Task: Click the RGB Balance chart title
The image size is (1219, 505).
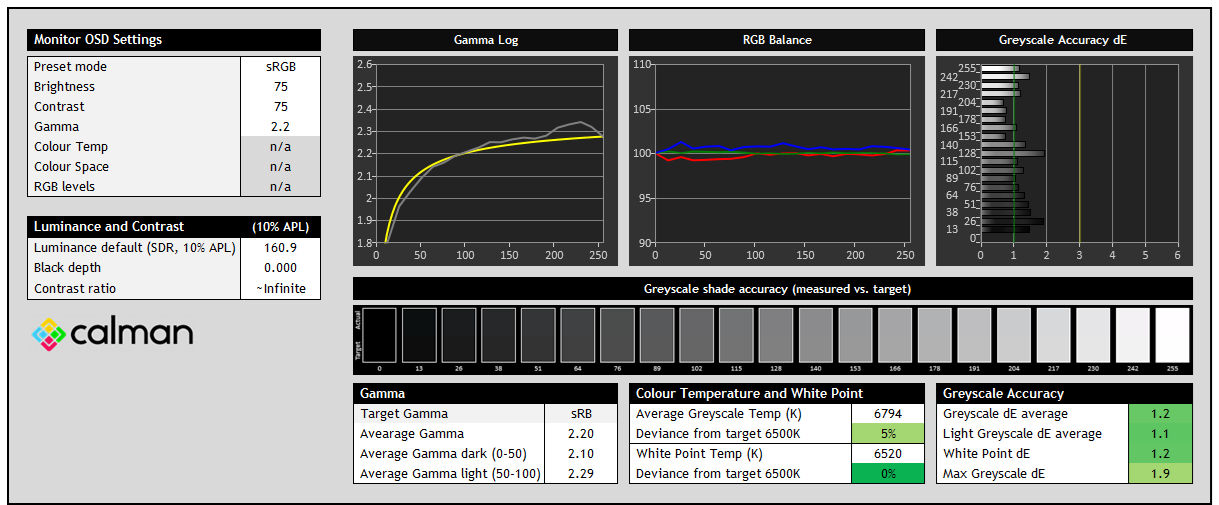Action: pos(777,40)
